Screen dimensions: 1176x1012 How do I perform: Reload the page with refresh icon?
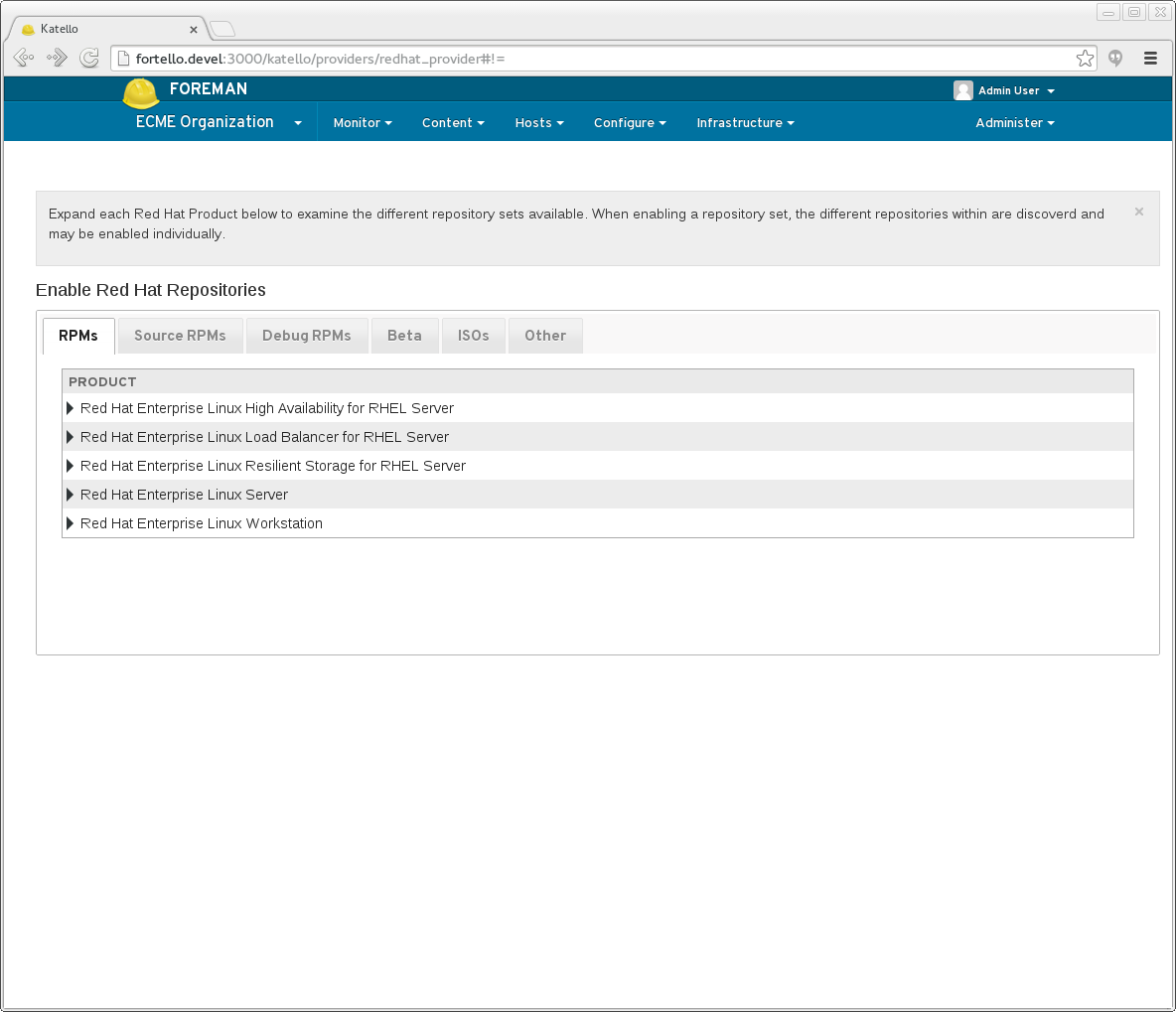89,58
